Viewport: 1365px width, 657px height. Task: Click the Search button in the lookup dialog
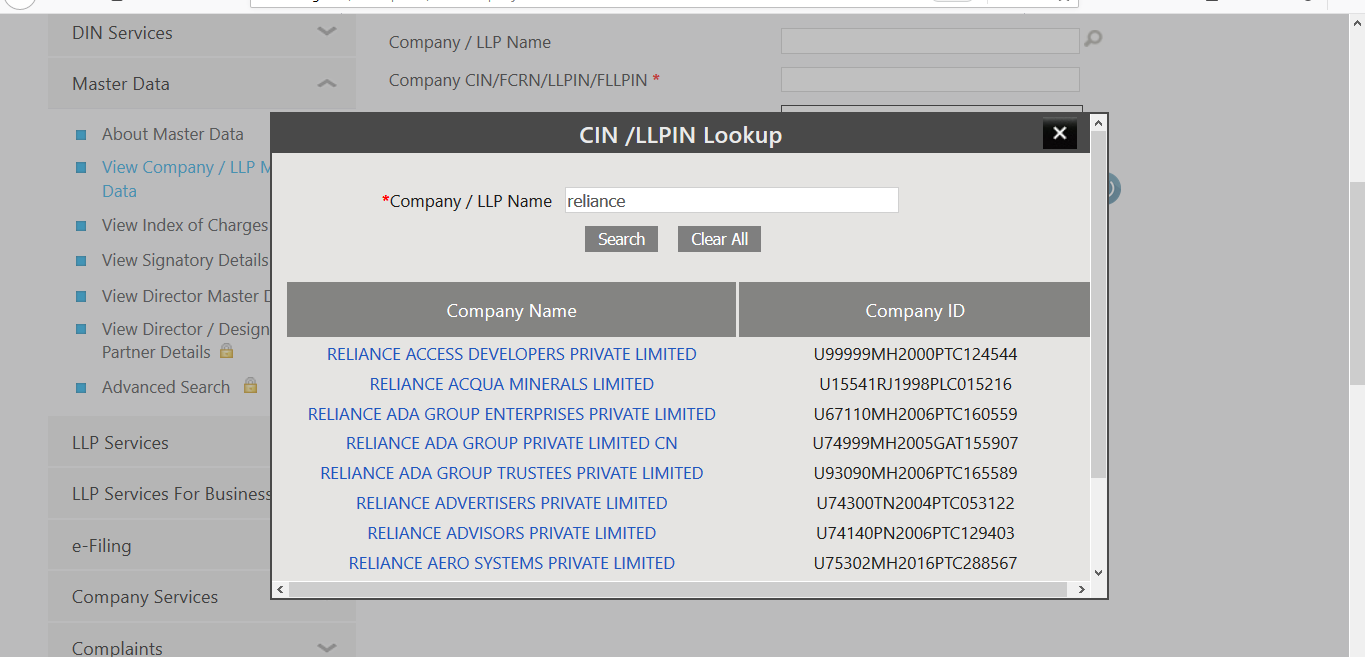(x=621, y=239)
